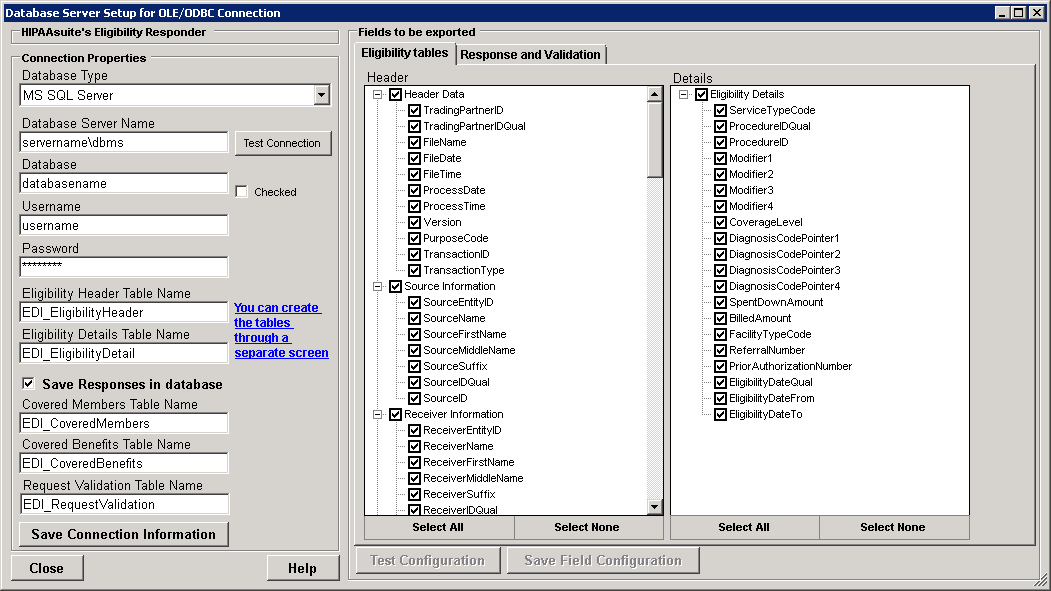Screen dimensions: 1051x591
Task: Uncheck the ServiceTypeCode field checkbox
Action: (720, 111)
